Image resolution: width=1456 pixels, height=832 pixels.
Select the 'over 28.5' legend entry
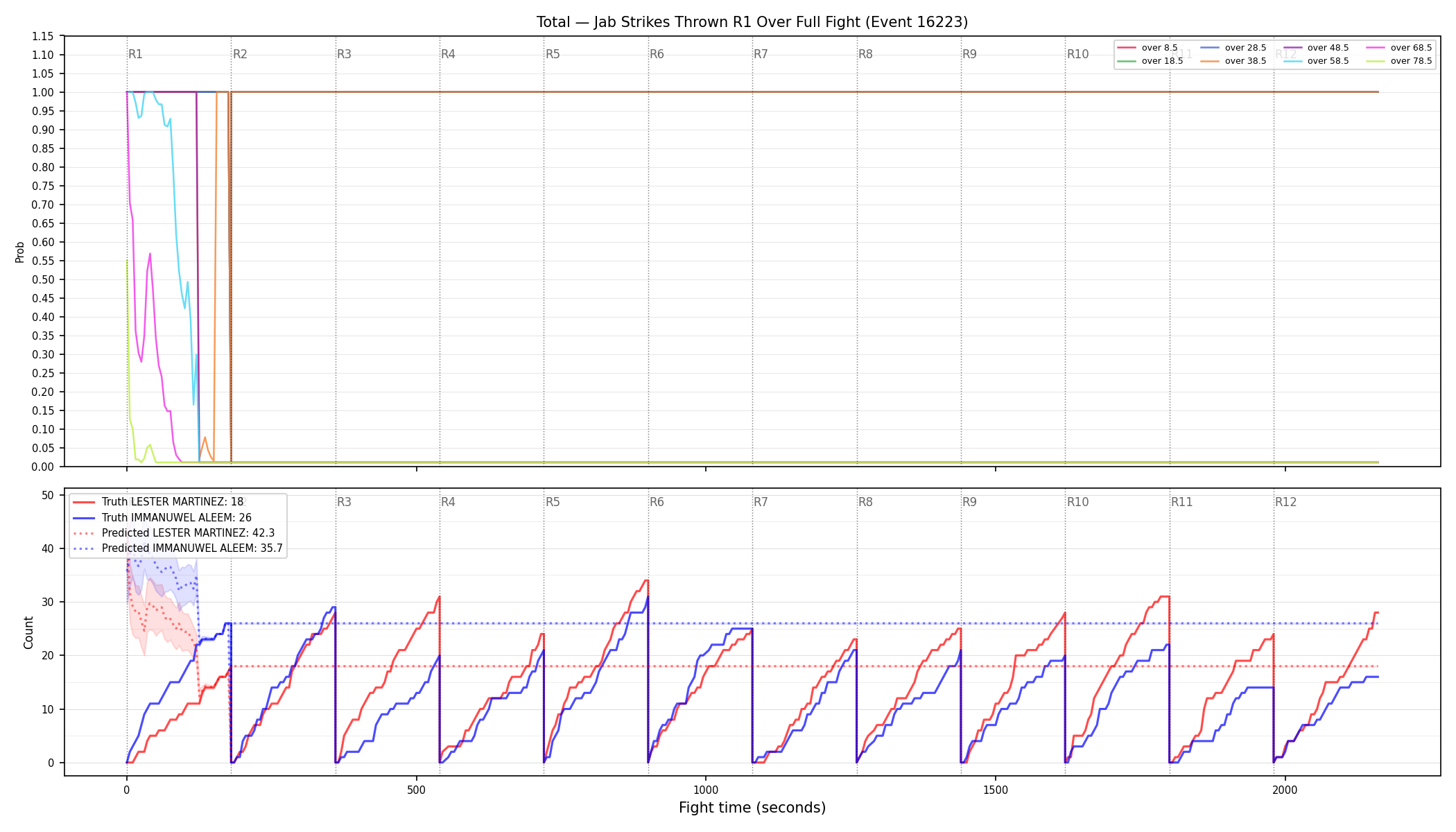pos(1233,48)
